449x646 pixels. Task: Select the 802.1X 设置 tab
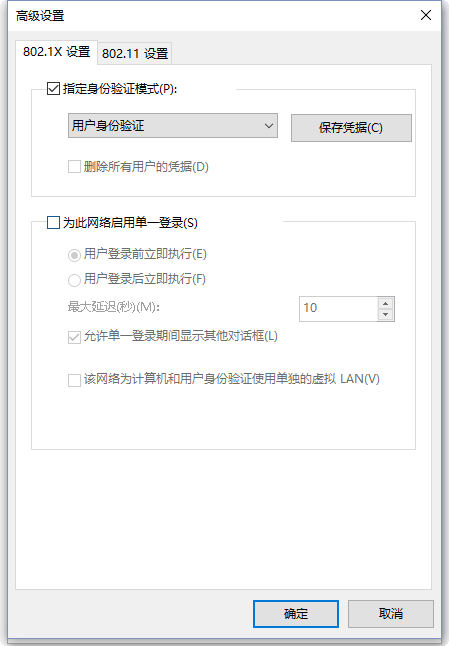pyautogui.click(x=56, y=52)
